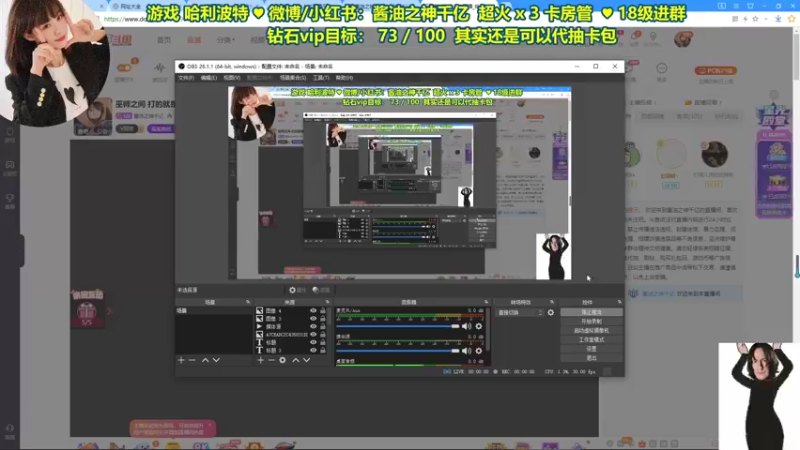This screenshot has height=450, width=800.
Task: Click the 首页 home link in the browser page
Action: pos(164,40)
